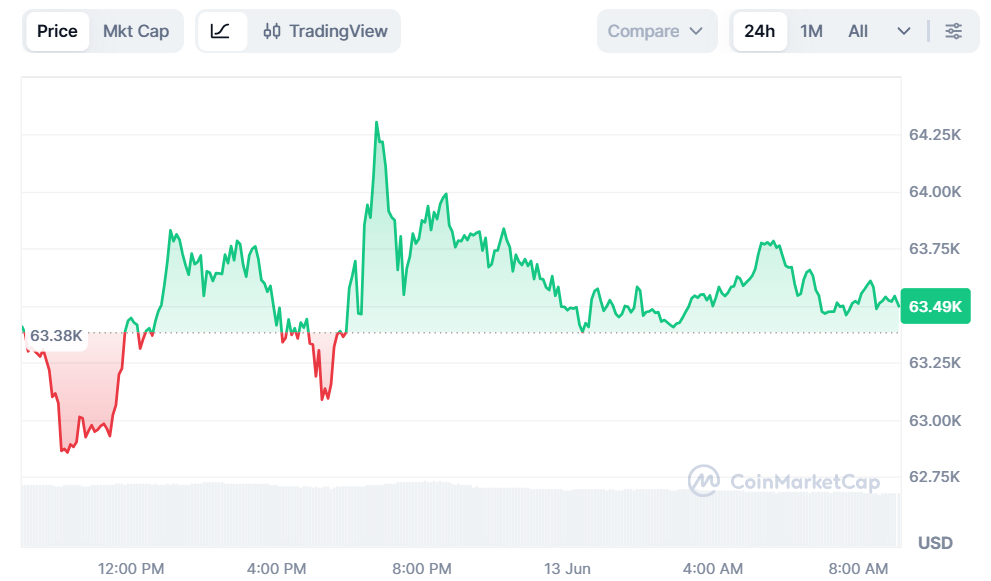The image size is (991, 581).
Task: Click the USD currency label
Action: 935,542
